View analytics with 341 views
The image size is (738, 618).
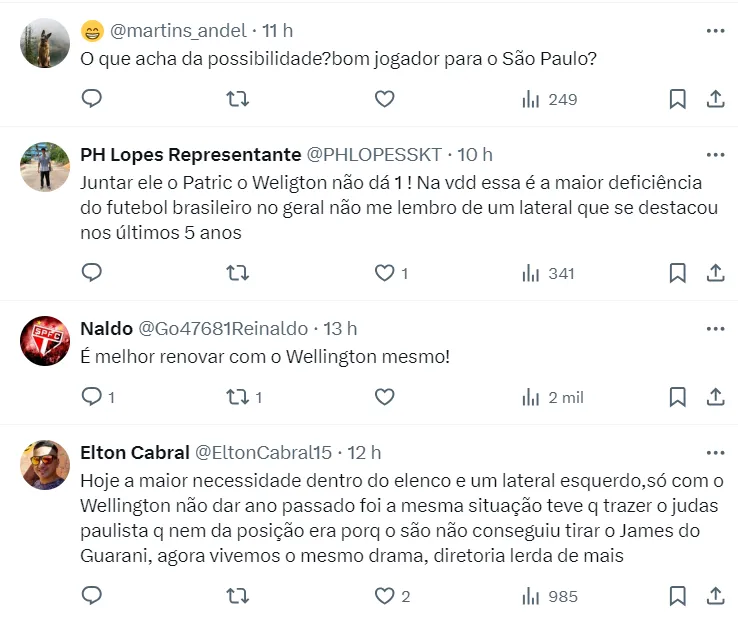pyautogui.click(x=549, y=273)
